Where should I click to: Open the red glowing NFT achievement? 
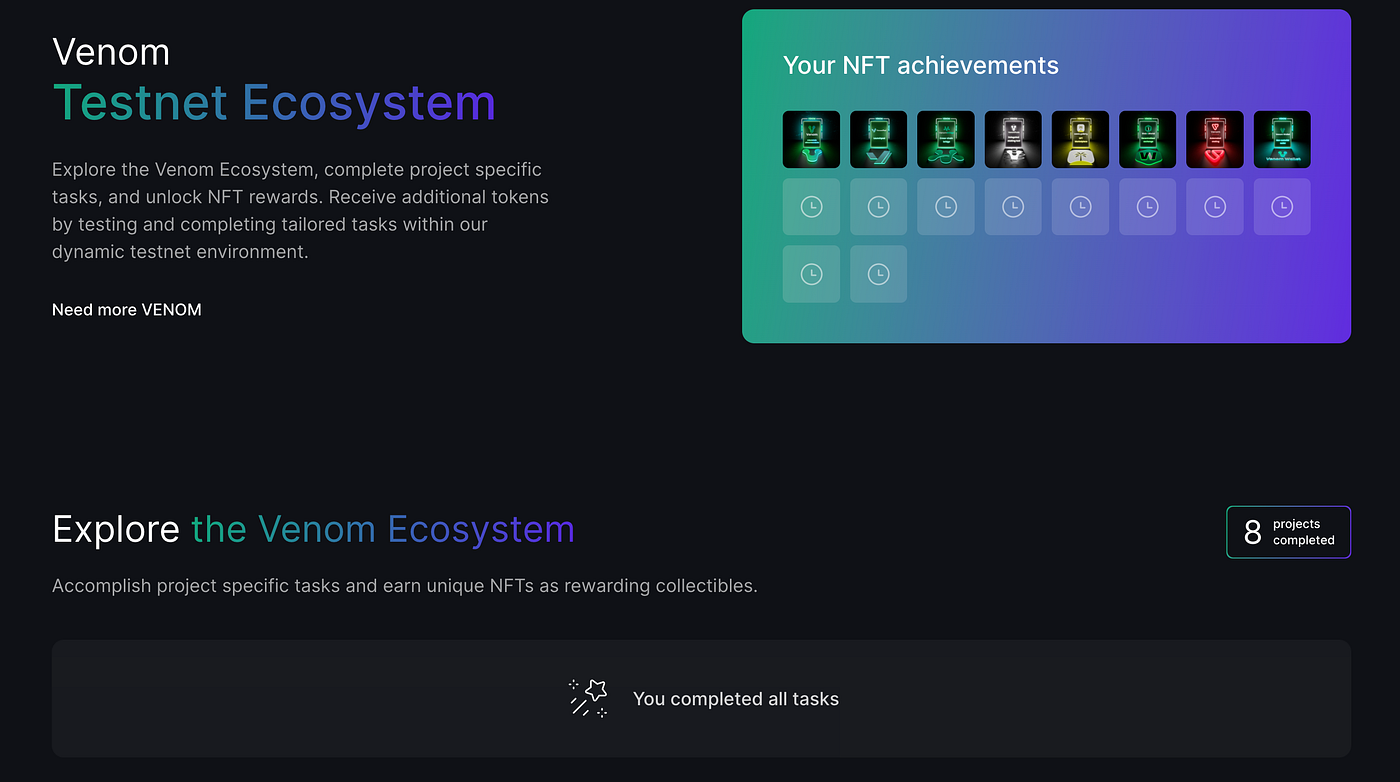(1215, 139)
